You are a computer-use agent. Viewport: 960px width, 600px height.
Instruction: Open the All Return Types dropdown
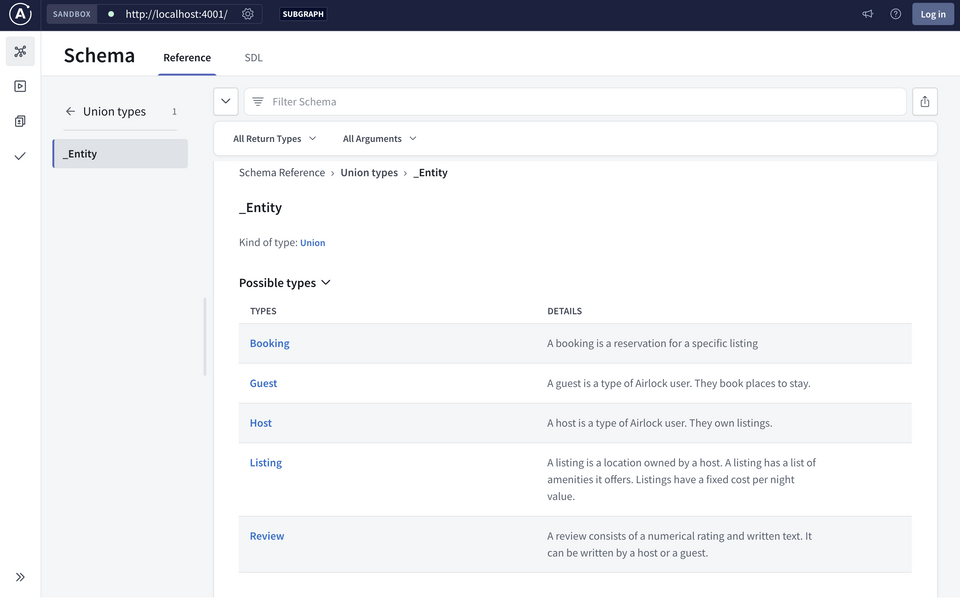(273, 138)
